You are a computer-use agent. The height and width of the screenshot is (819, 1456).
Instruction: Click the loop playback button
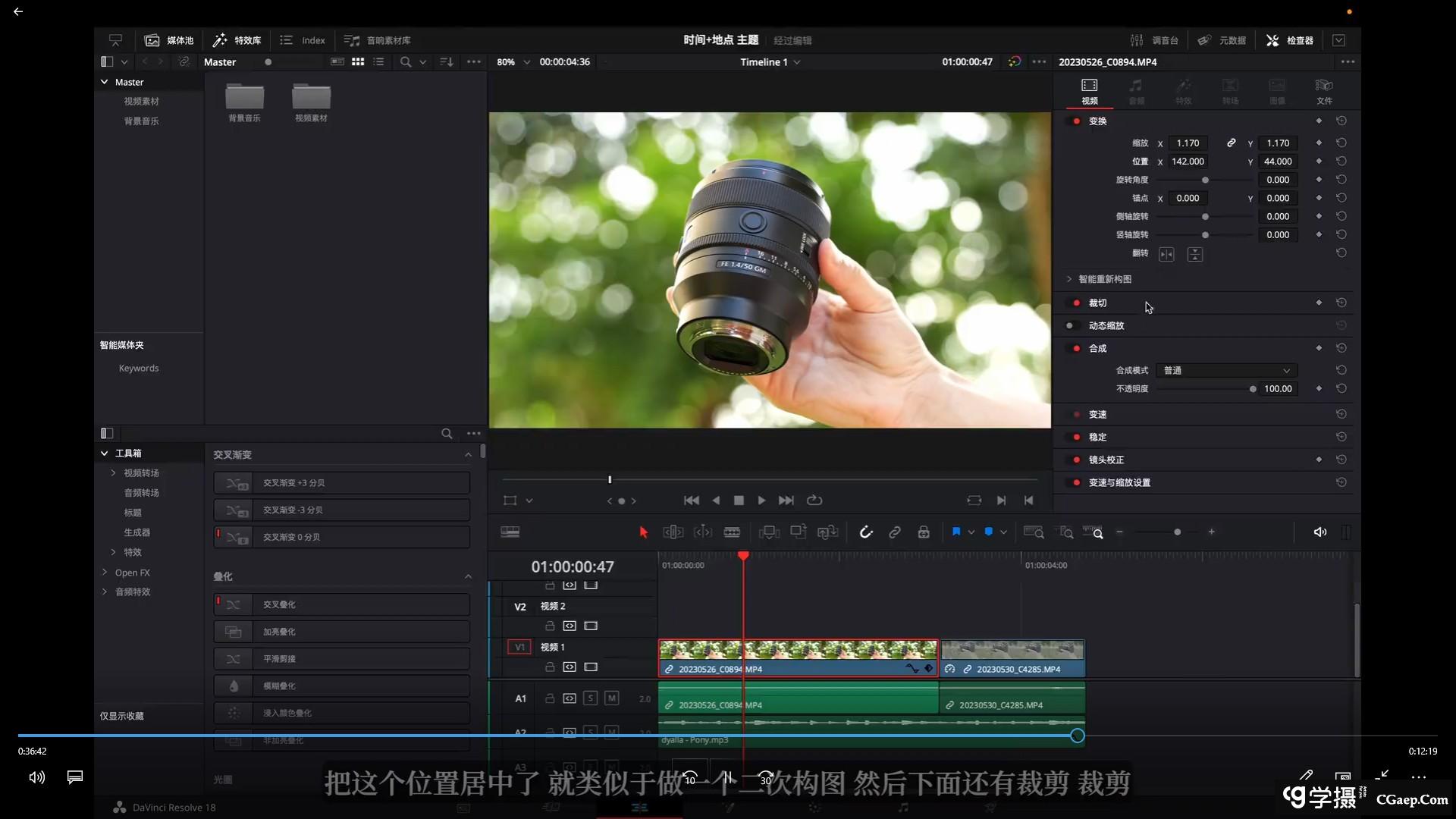[x=814, y=500]
